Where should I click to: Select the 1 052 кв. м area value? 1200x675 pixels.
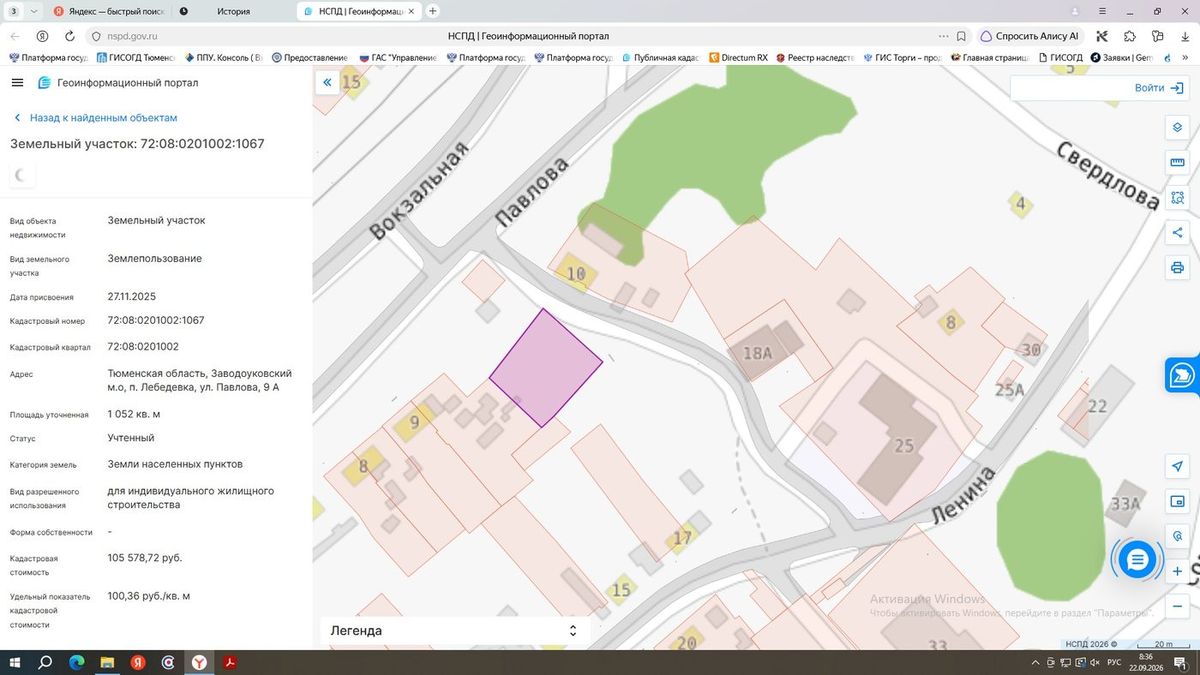(134, 414)
